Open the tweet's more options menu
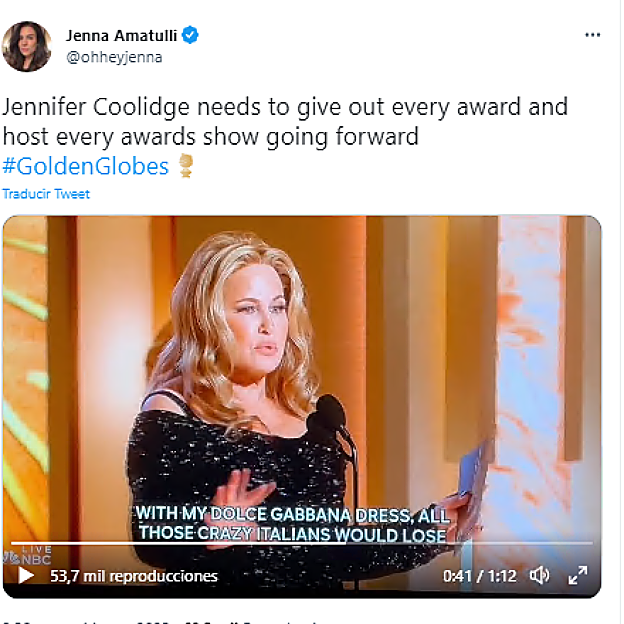 (x=593, y=35)
